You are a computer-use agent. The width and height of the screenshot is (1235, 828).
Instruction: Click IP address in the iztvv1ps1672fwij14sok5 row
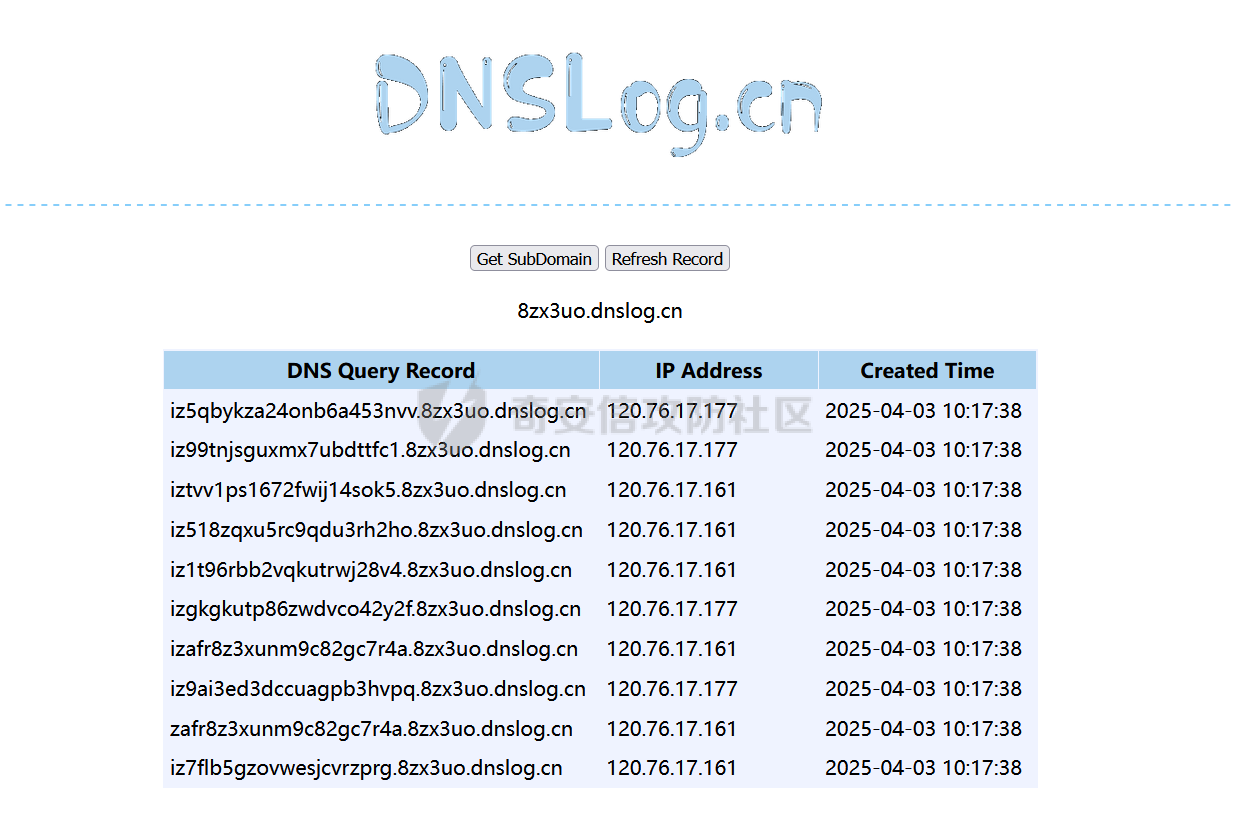tap(672, 490)
